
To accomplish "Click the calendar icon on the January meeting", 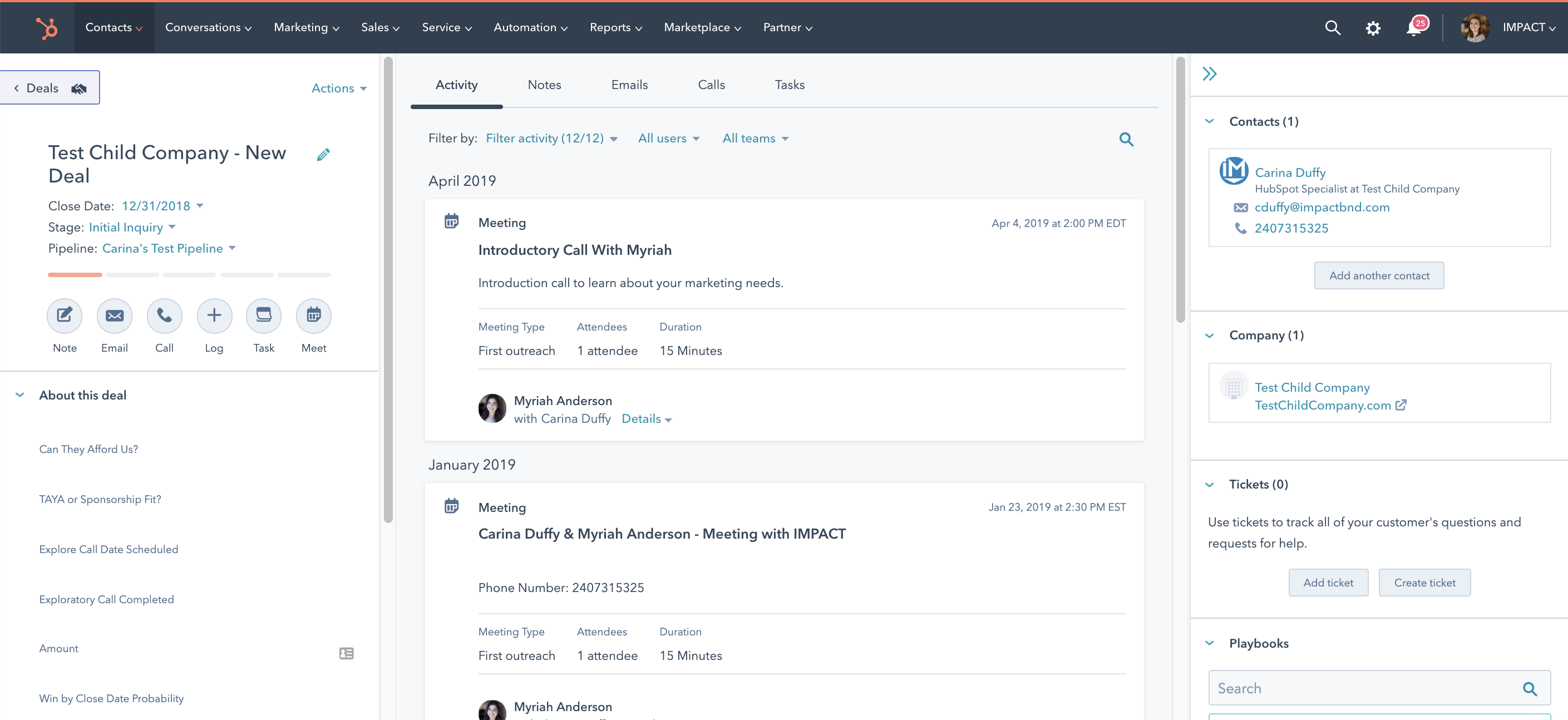I will point(452,506).
